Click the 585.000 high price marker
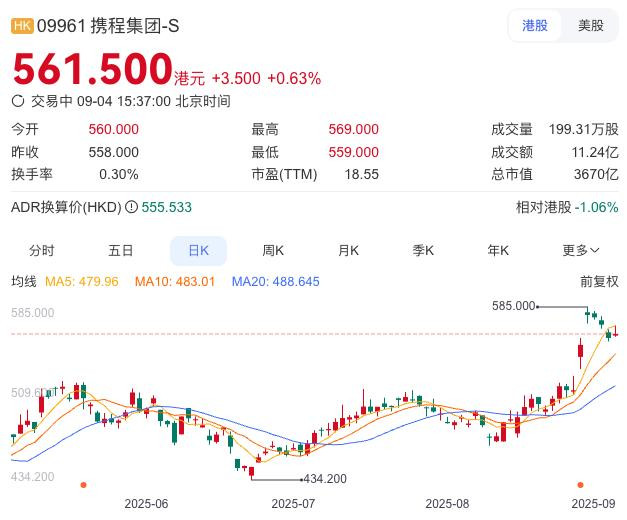The height and width of the screenshot is (520, 627). pyautogui.click(x=513, y=306)
